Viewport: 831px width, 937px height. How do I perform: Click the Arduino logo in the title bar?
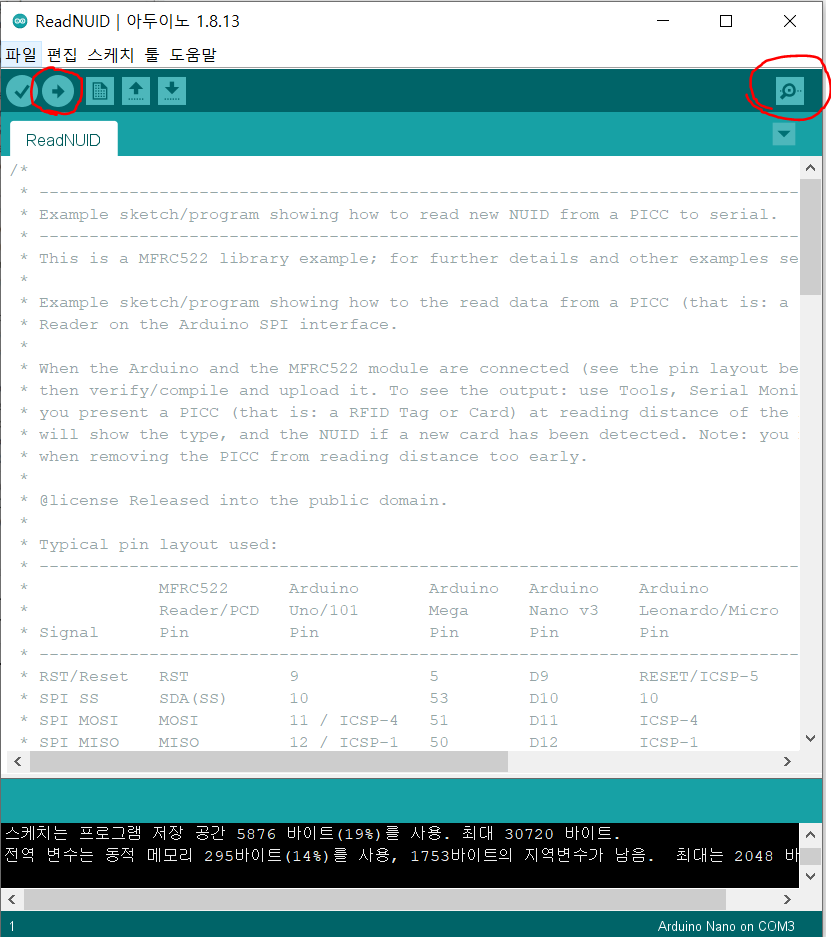tap(20, 21)
